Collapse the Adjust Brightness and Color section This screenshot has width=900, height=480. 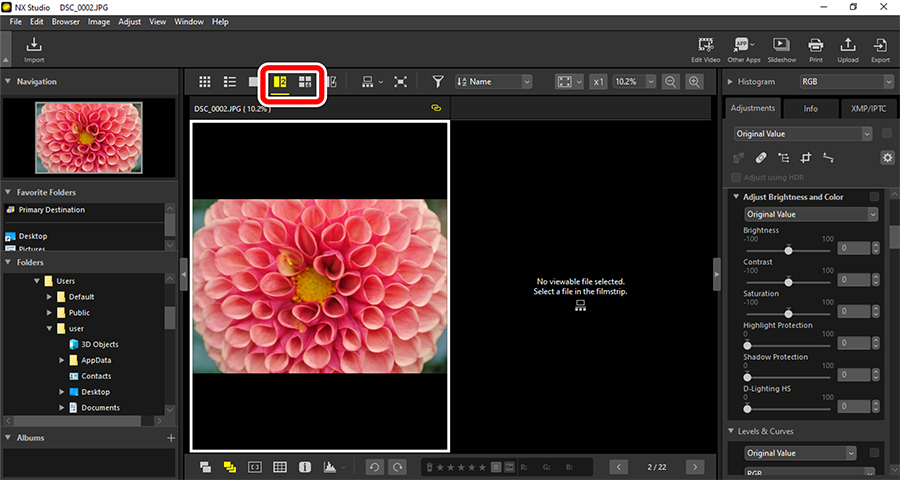coord(736,197)
